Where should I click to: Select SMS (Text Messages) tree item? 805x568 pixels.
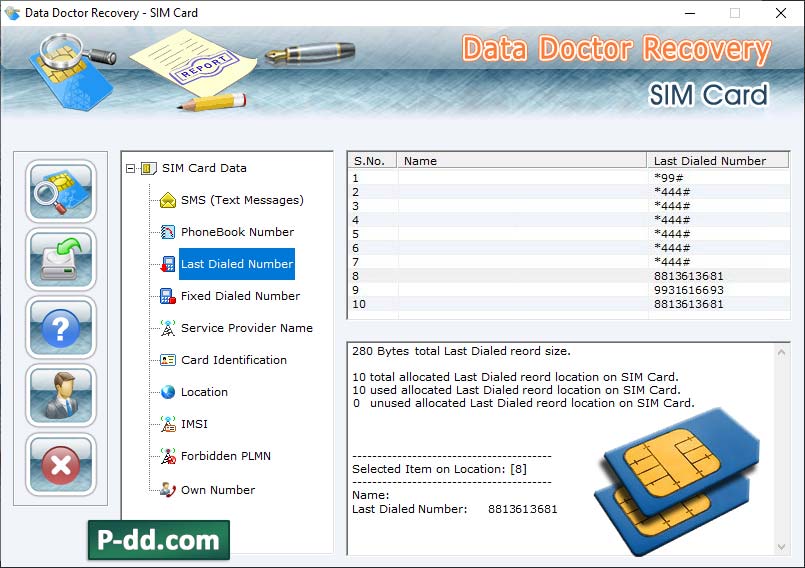point(242,200)
